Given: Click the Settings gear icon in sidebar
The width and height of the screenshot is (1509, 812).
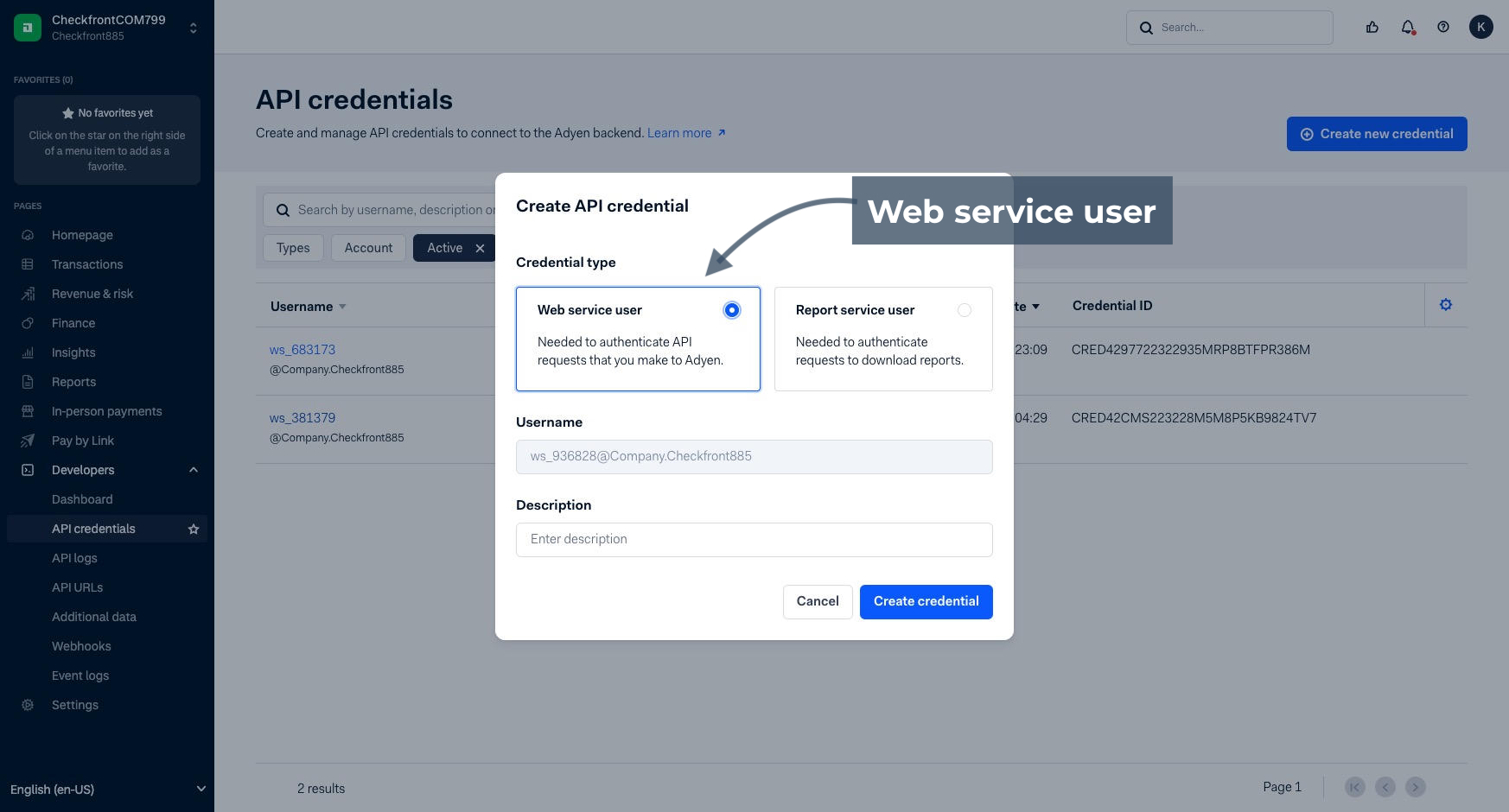Looking at the screenshot, I should (28, 705).
